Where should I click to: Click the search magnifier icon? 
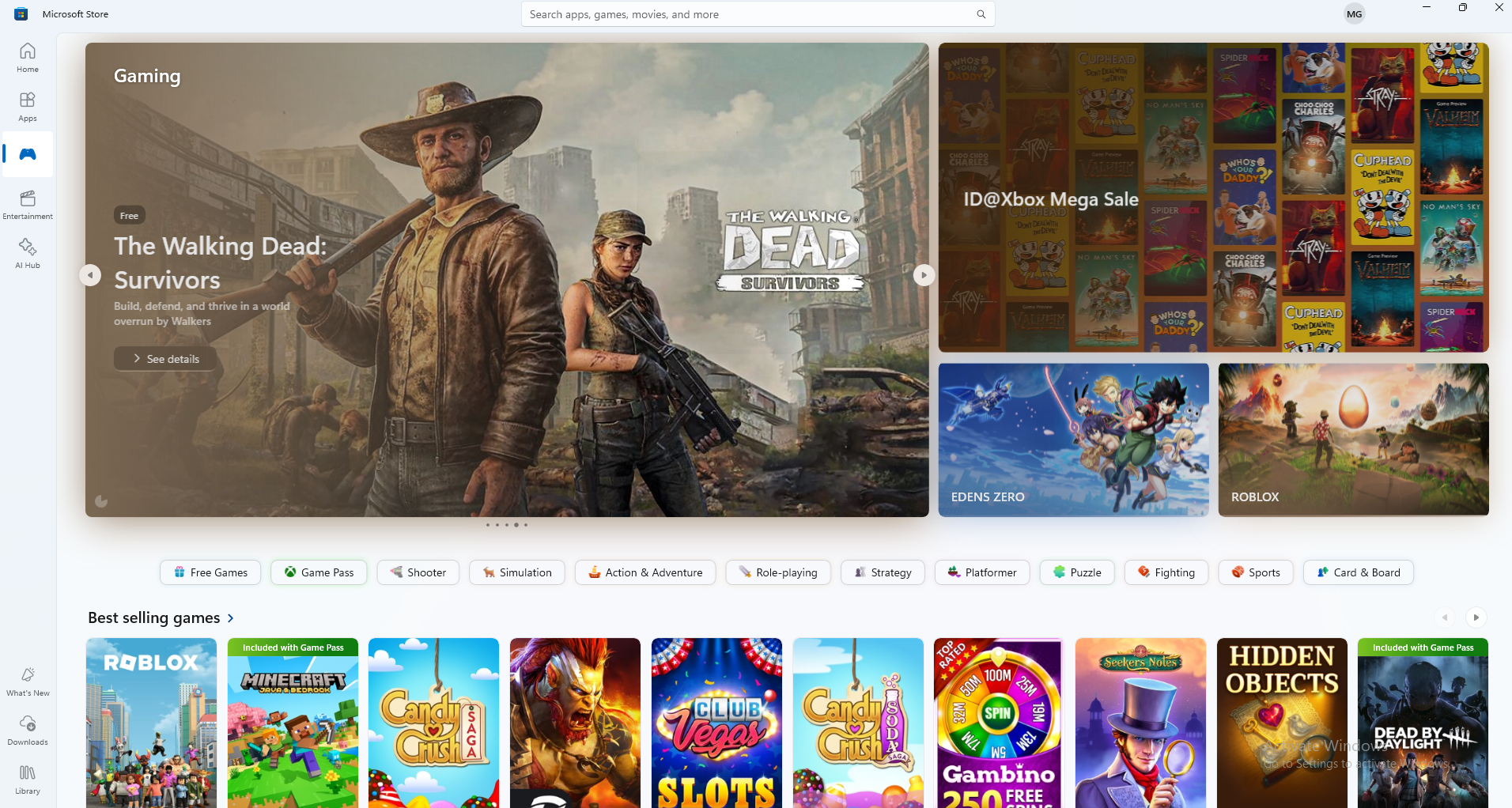[x=981, y=14]
